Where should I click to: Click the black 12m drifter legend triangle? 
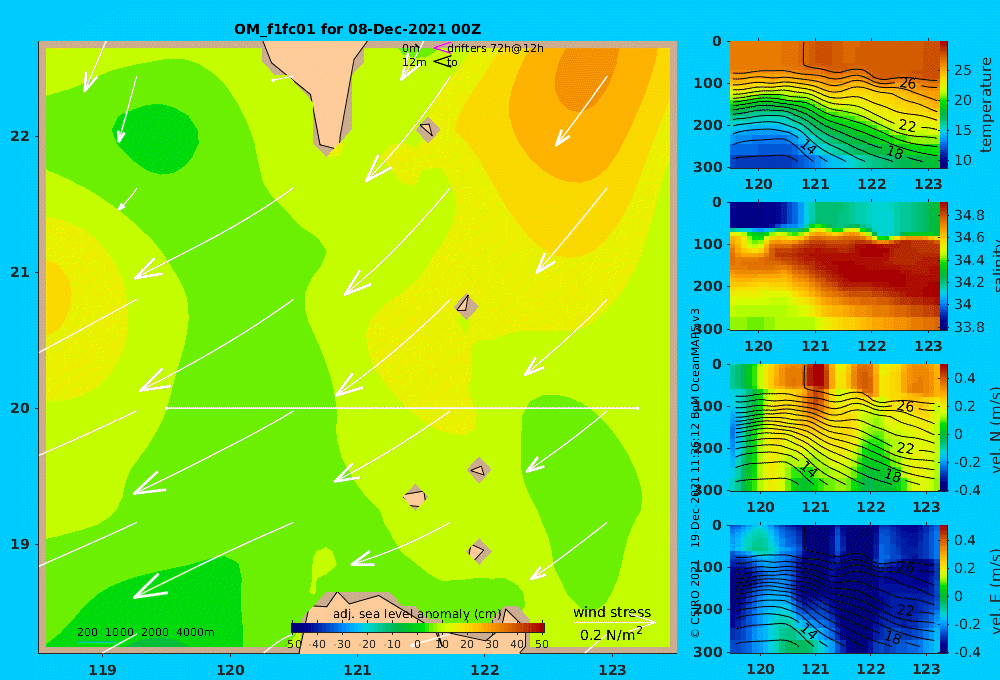click(442, 62)
